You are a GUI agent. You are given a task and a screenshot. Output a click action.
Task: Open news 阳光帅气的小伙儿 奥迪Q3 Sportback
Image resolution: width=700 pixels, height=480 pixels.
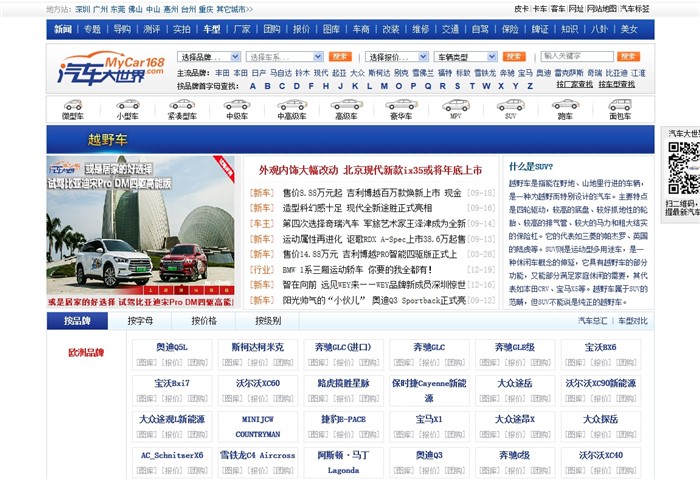coord(374,301)
